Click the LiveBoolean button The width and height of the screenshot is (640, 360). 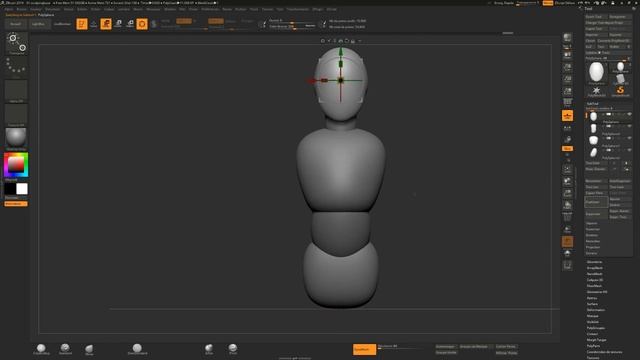(x=62, y=24)
